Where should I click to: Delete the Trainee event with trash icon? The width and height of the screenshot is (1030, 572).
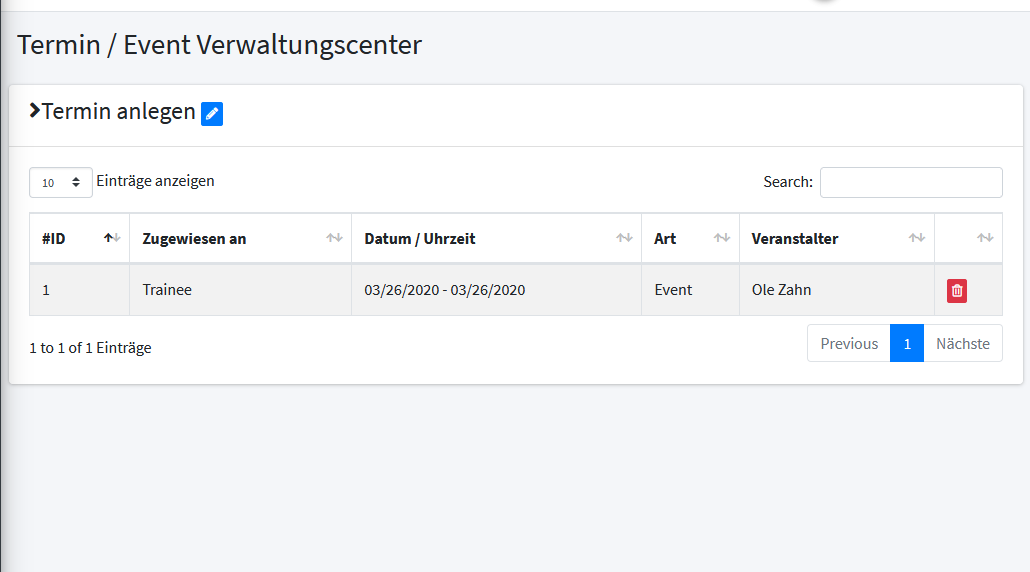point(956,290)
